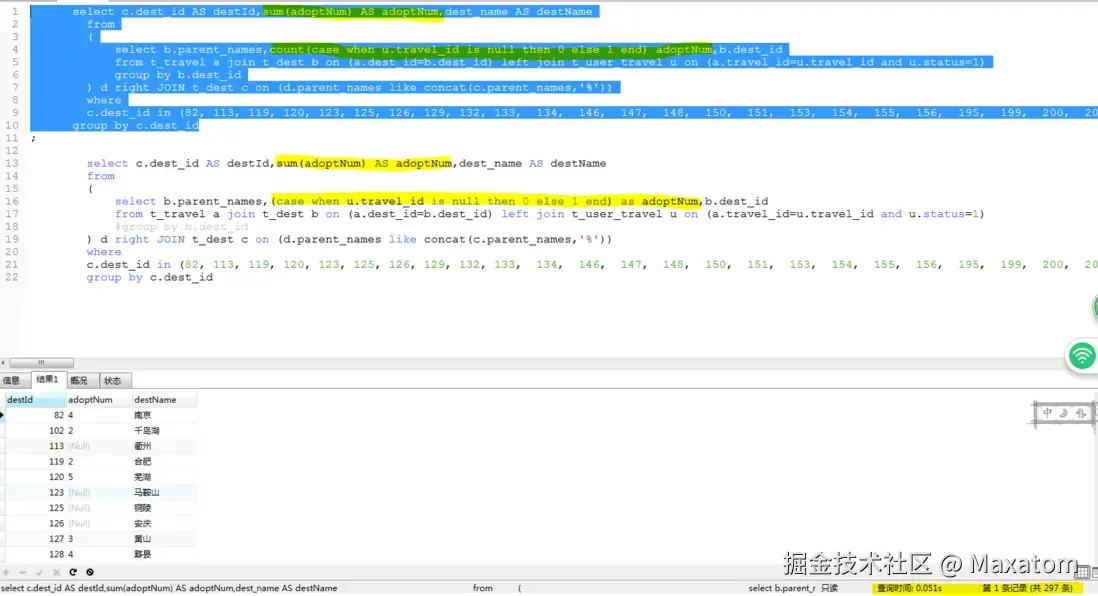Select the handwriting pen icon on the IME bar
The height and width of the screenshot is (596, 1098).
pos(1063,412)
